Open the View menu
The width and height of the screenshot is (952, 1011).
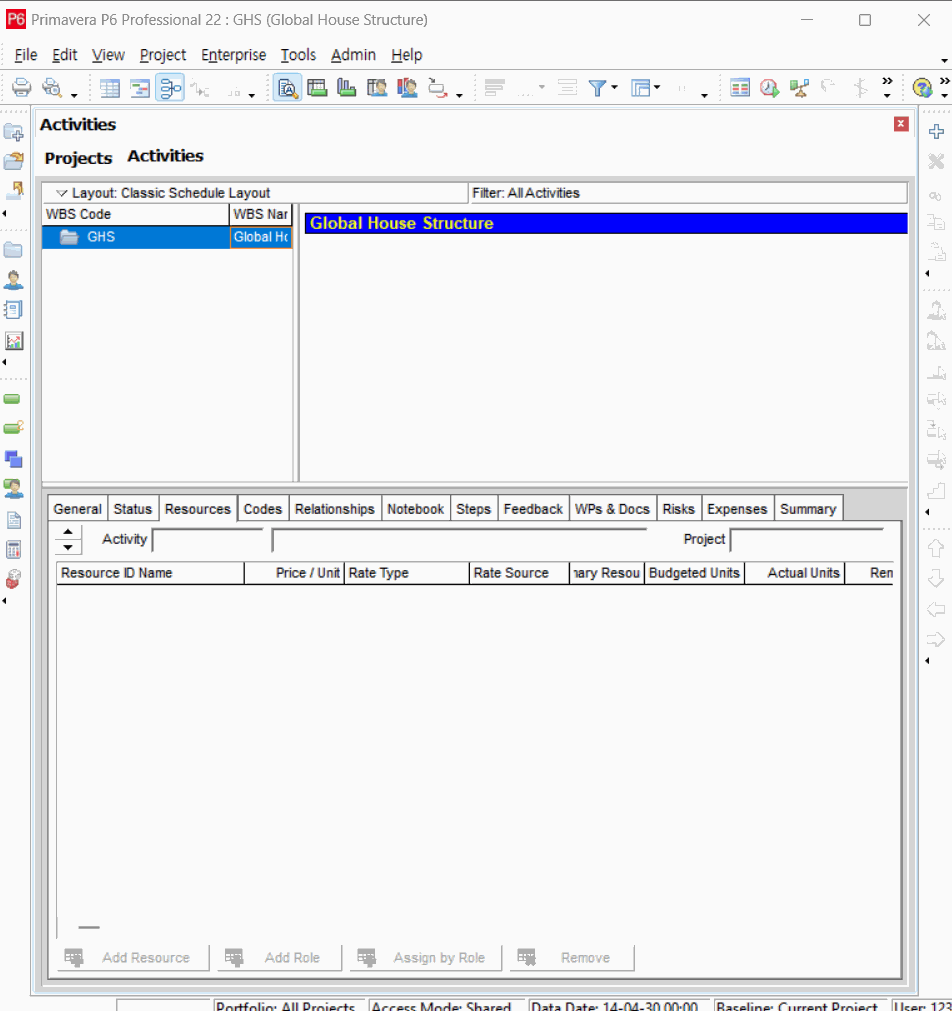[108, 55]
